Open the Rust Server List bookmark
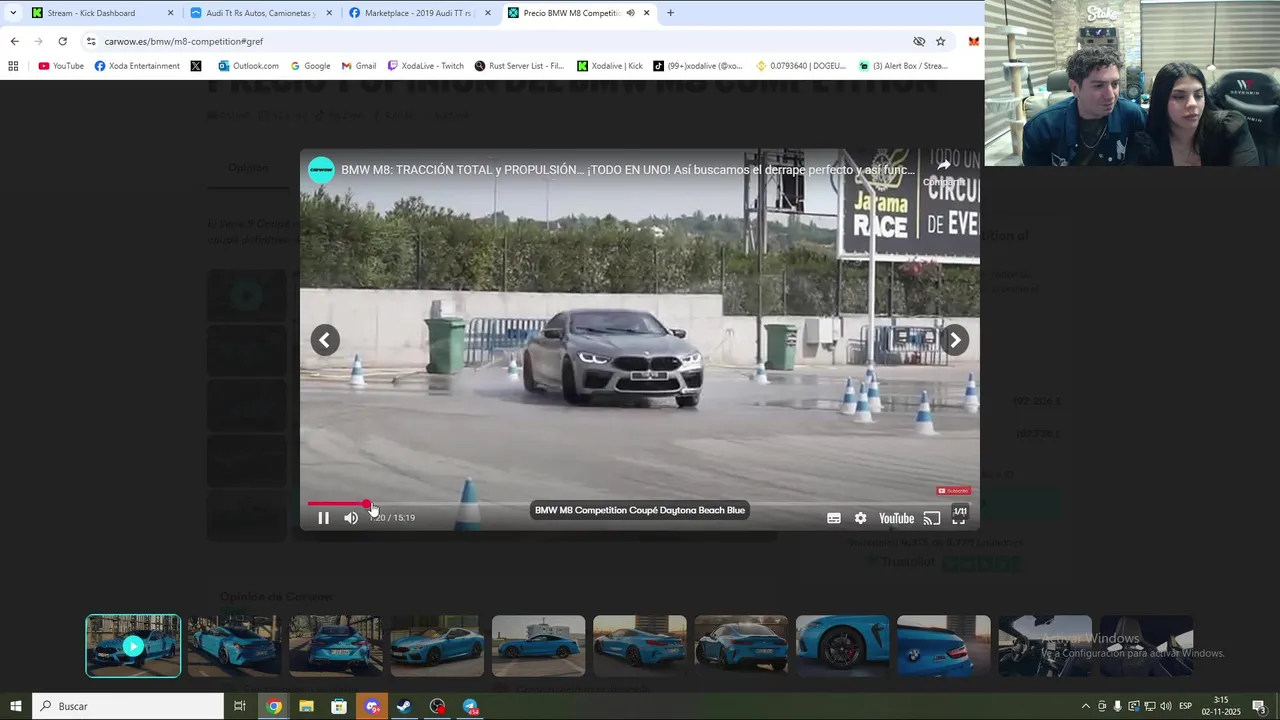The height and width of the screenshot is (720, 1280). (x=521, y=66)
